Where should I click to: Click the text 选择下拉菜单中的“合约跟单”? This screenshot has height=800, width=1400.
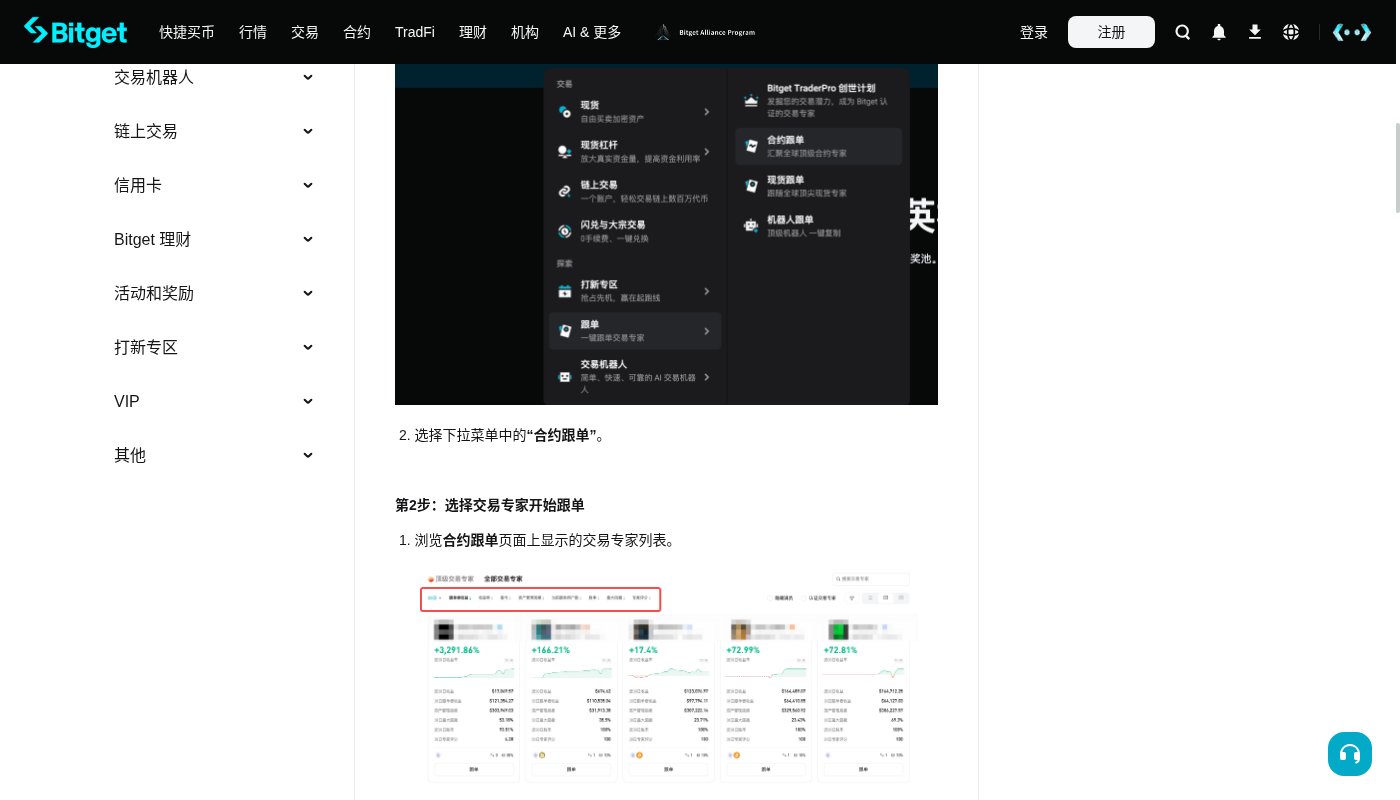click(x=510, y=435)
